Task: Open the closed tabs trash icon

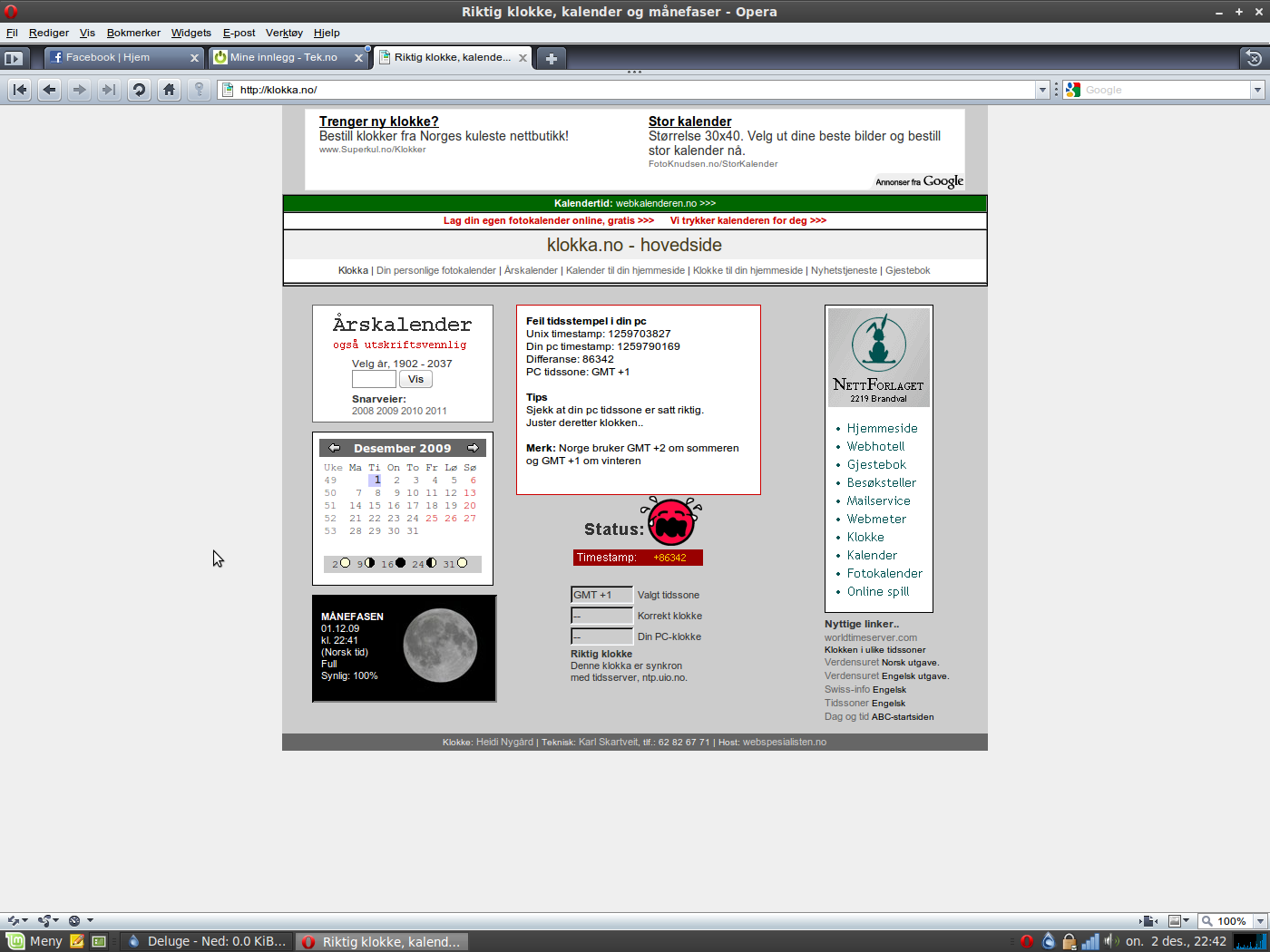Action: pos(1254,58)
